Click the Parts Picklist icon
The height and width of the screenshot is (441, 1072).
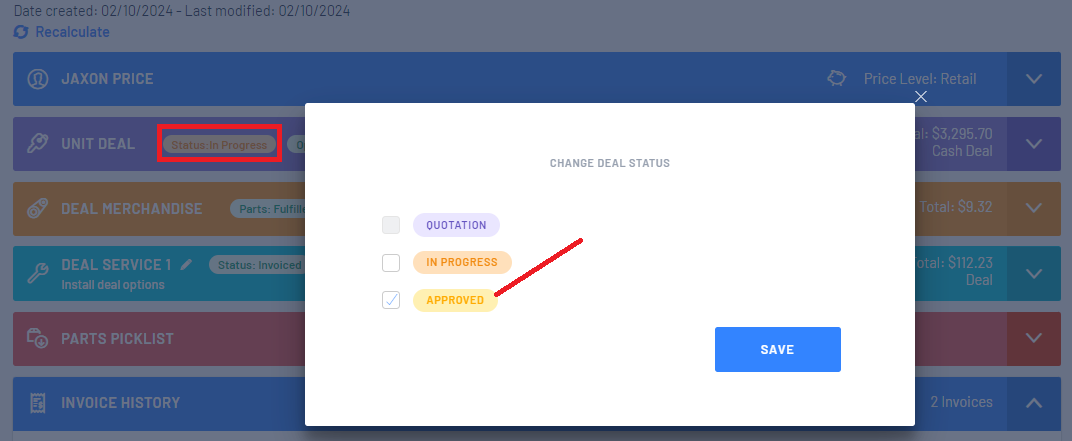tap(37, 338)
